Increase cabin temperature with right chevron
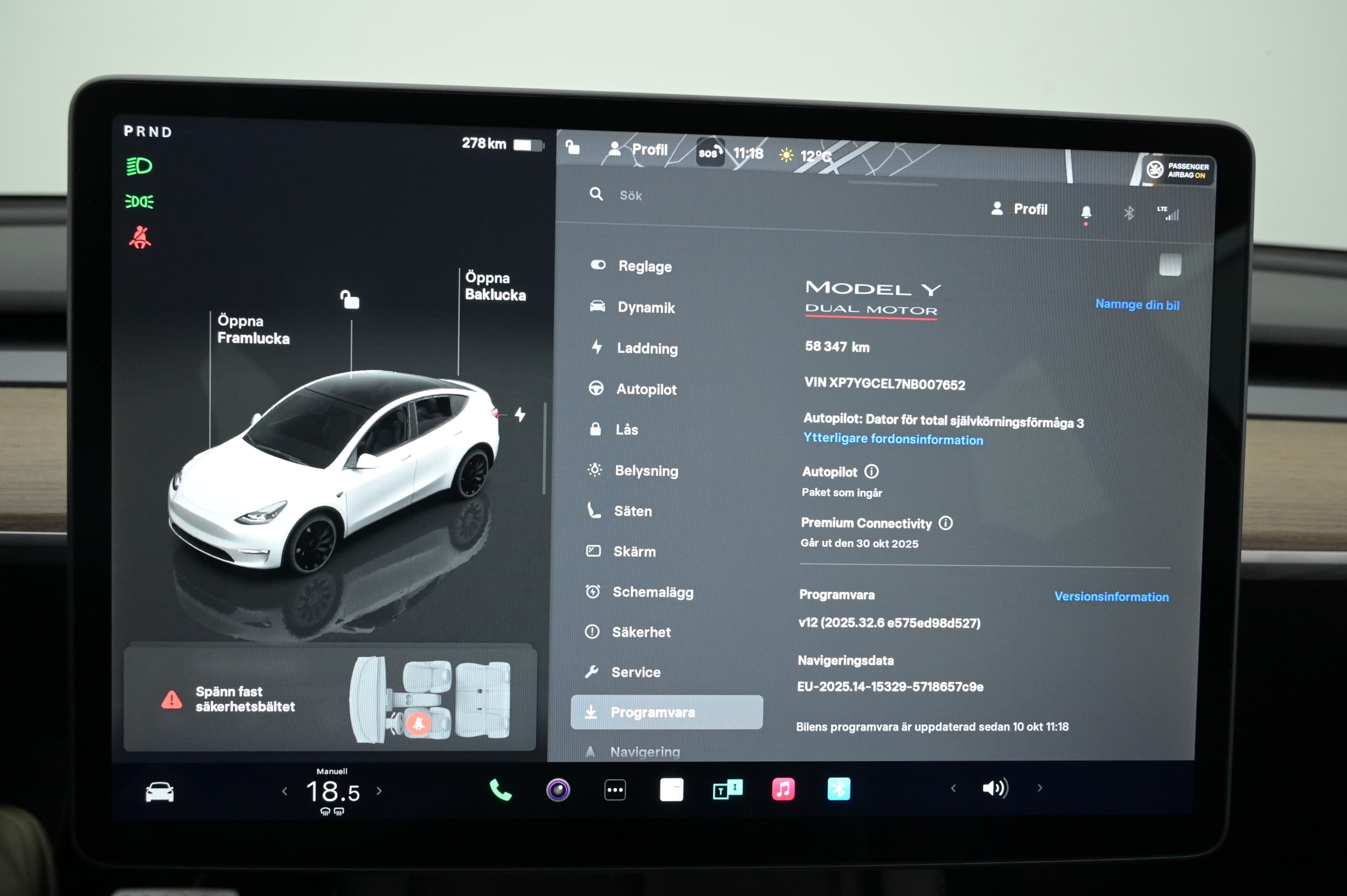Image resolution: width=1347 pixels, height=896 pixels. pos(379,791)
